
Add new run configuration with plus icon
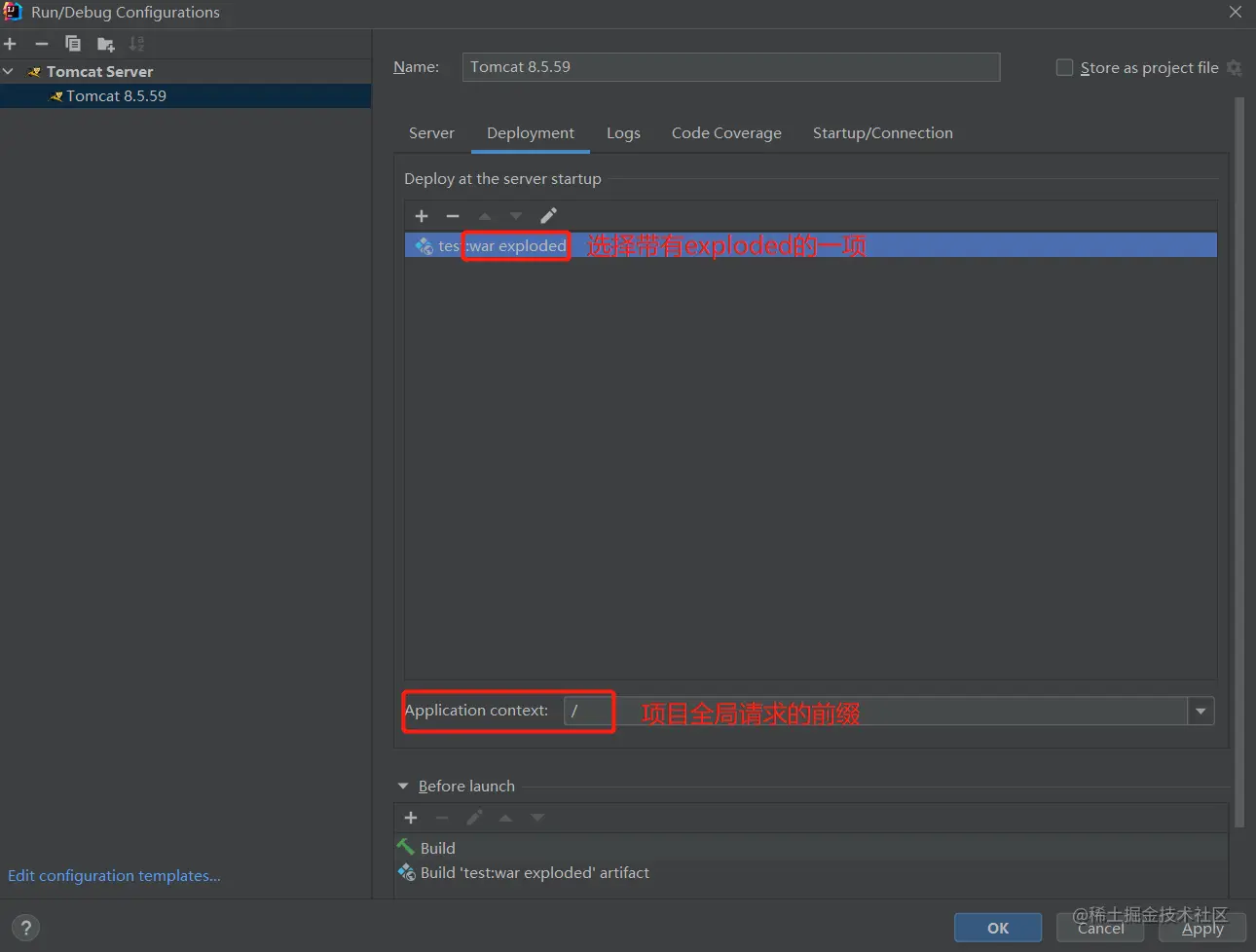point(11,44)
